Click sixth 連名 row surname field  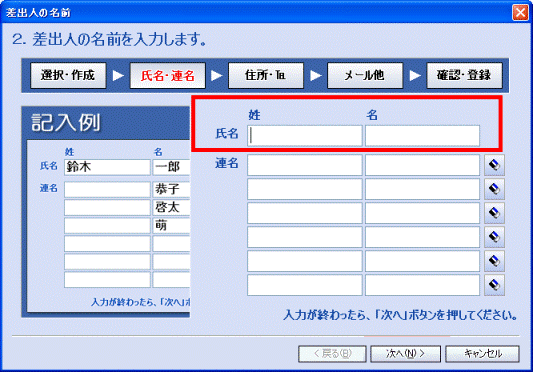coord(305,285)
